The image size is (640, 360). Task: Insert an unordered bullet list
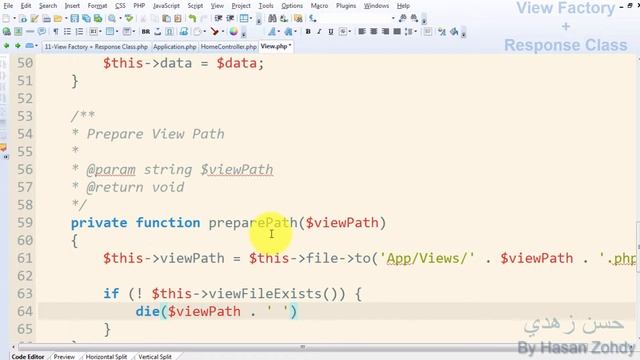tap(67, 32)
